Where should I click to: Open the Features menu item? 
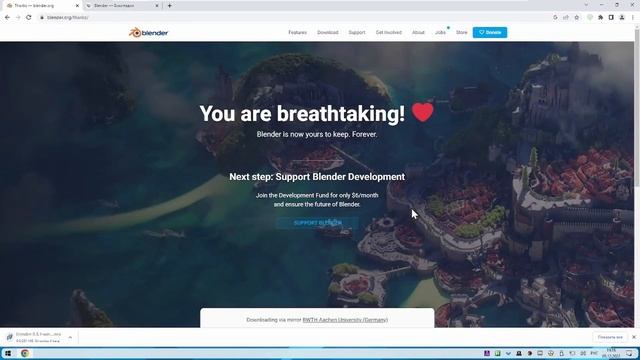[x=298, y=32]
